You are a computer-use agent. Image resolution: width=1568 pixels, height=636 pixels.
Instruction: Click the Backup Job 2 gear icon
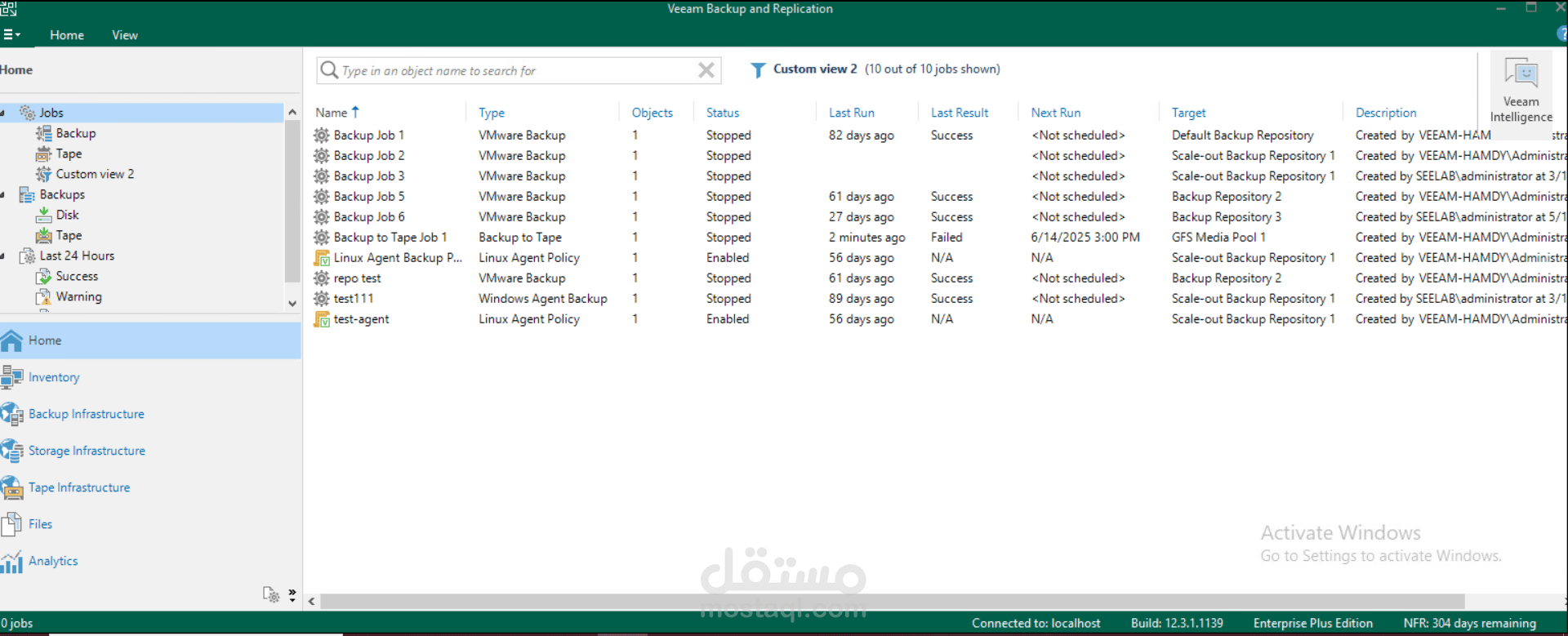click(x=322, y=156)
